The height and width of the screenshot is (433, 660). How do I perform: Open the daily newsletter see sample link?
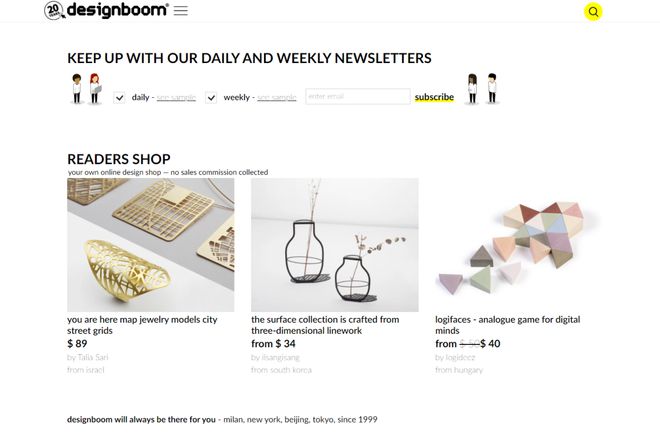pyautogui.click(x=176, y=98)
